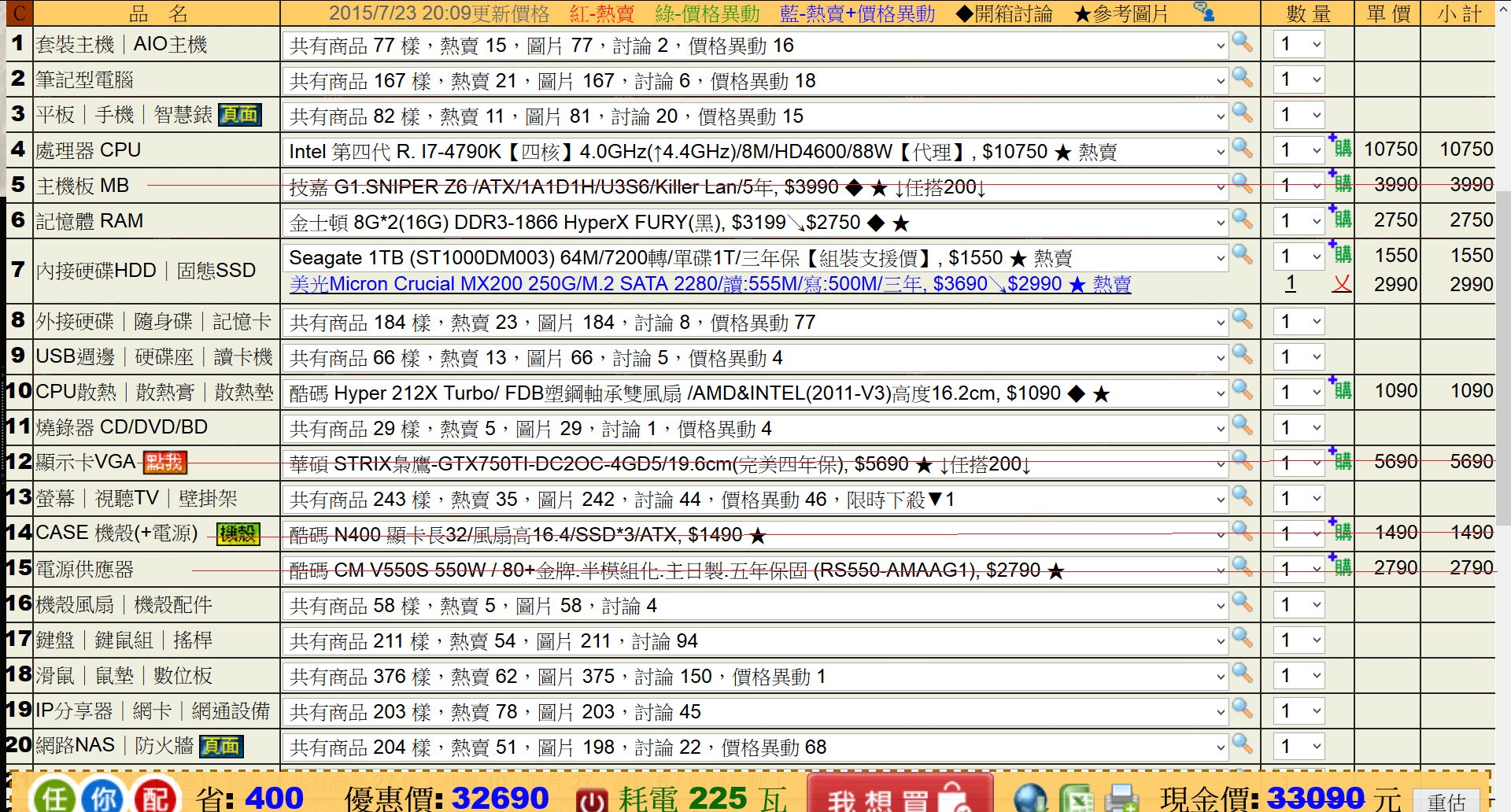Screen dimensions: 1511x812
Task: Click 頁面 badge beside 防火牆
Action: (221, 746)
